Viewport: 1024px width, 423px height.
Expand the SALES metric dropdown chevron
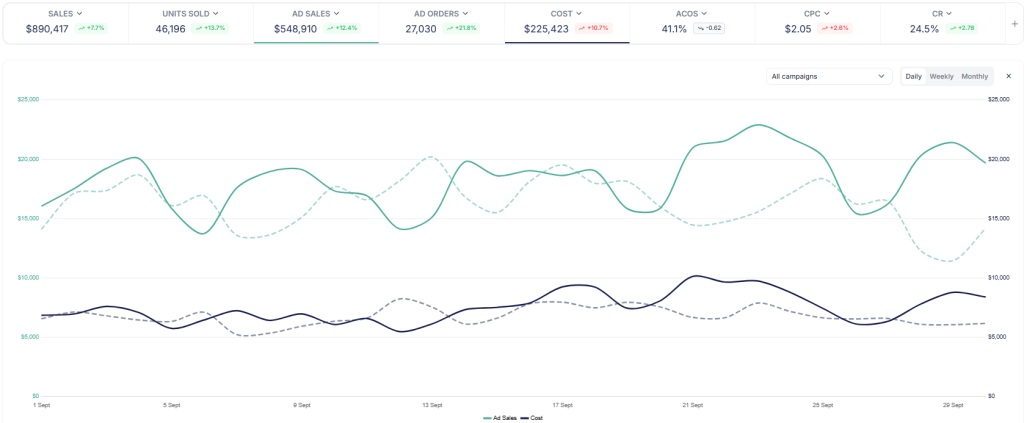click(x=79, y=13)
